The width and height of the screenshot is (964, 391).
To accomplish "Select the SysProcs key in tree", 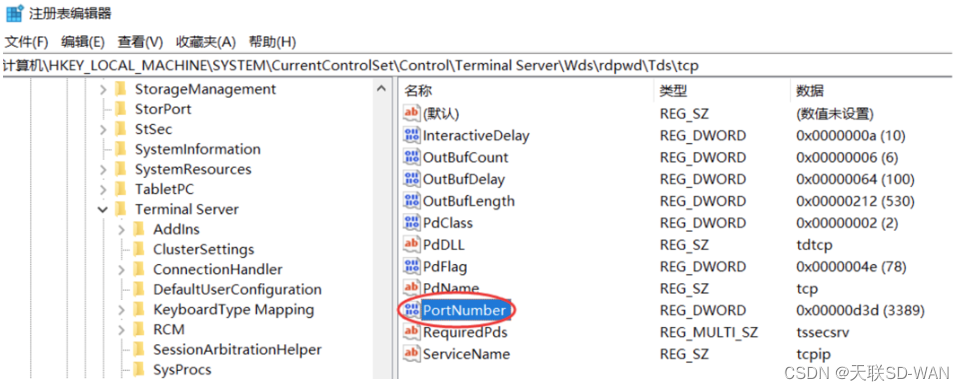I will (182, 370).
